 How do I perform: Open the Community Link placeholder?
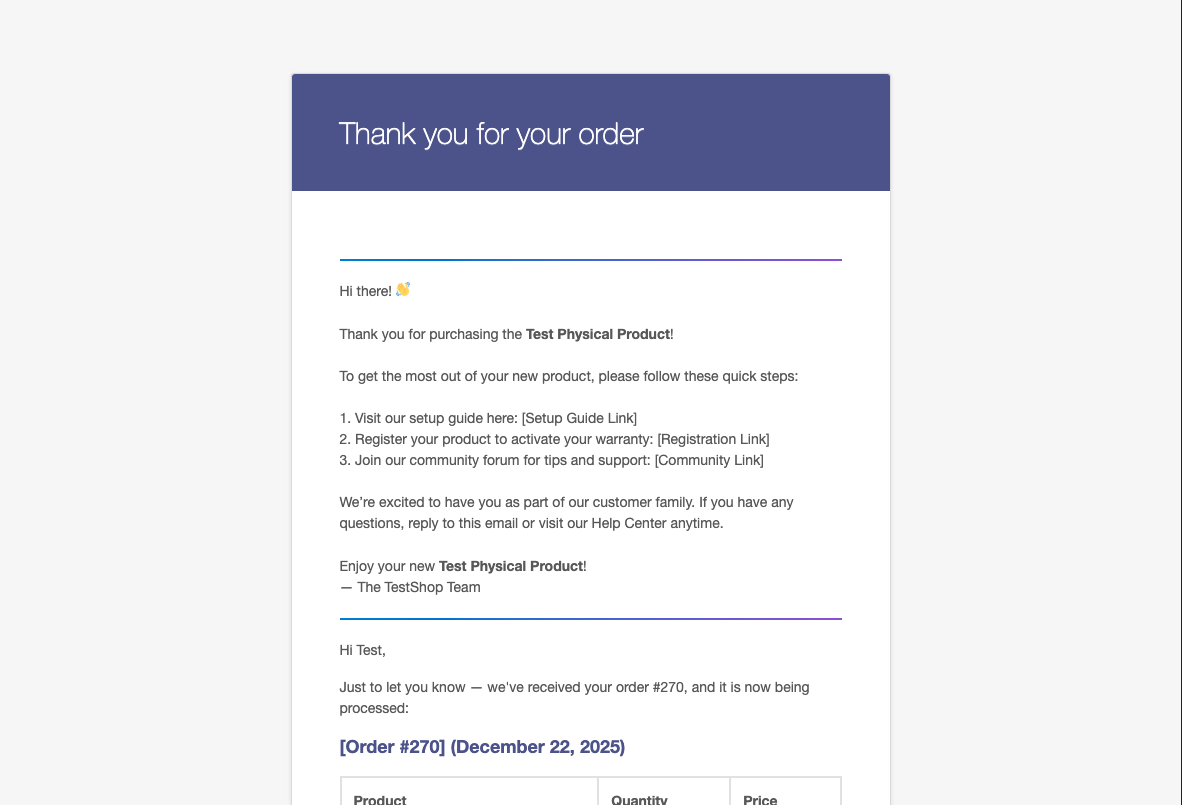coord(709,460)
